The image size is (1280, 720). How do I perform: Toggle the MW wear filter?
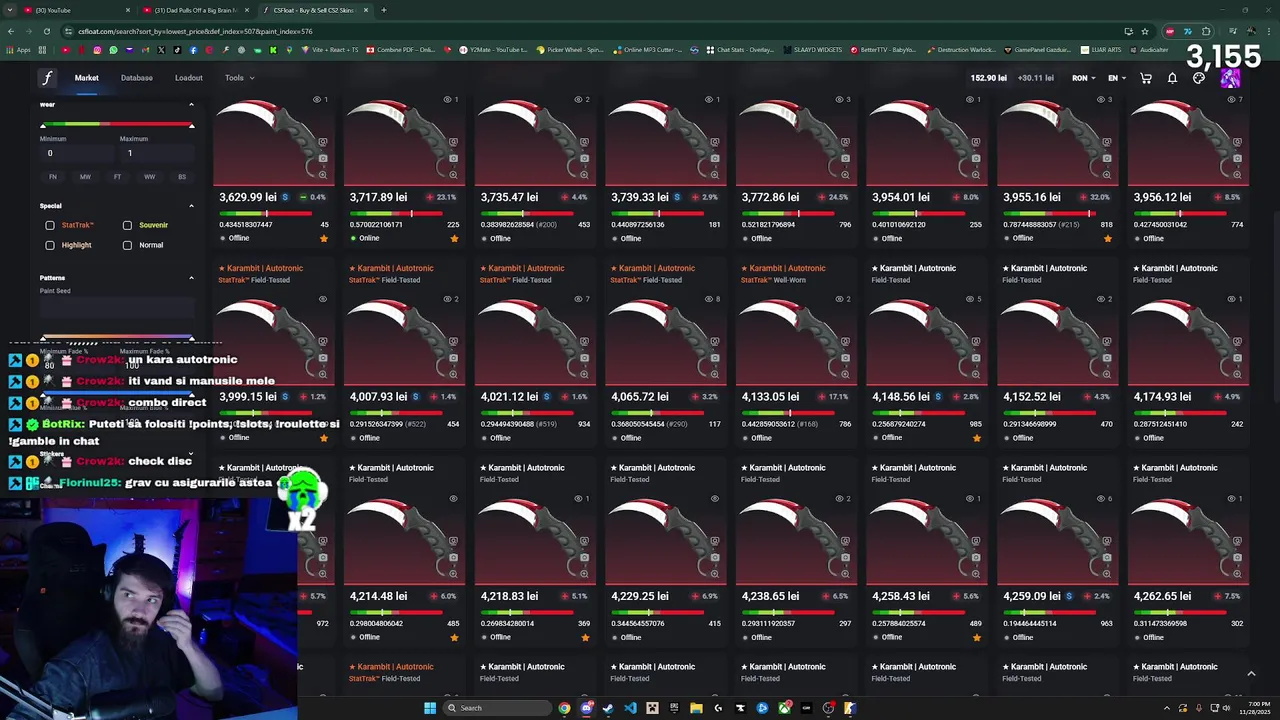[x=85, y=177]
